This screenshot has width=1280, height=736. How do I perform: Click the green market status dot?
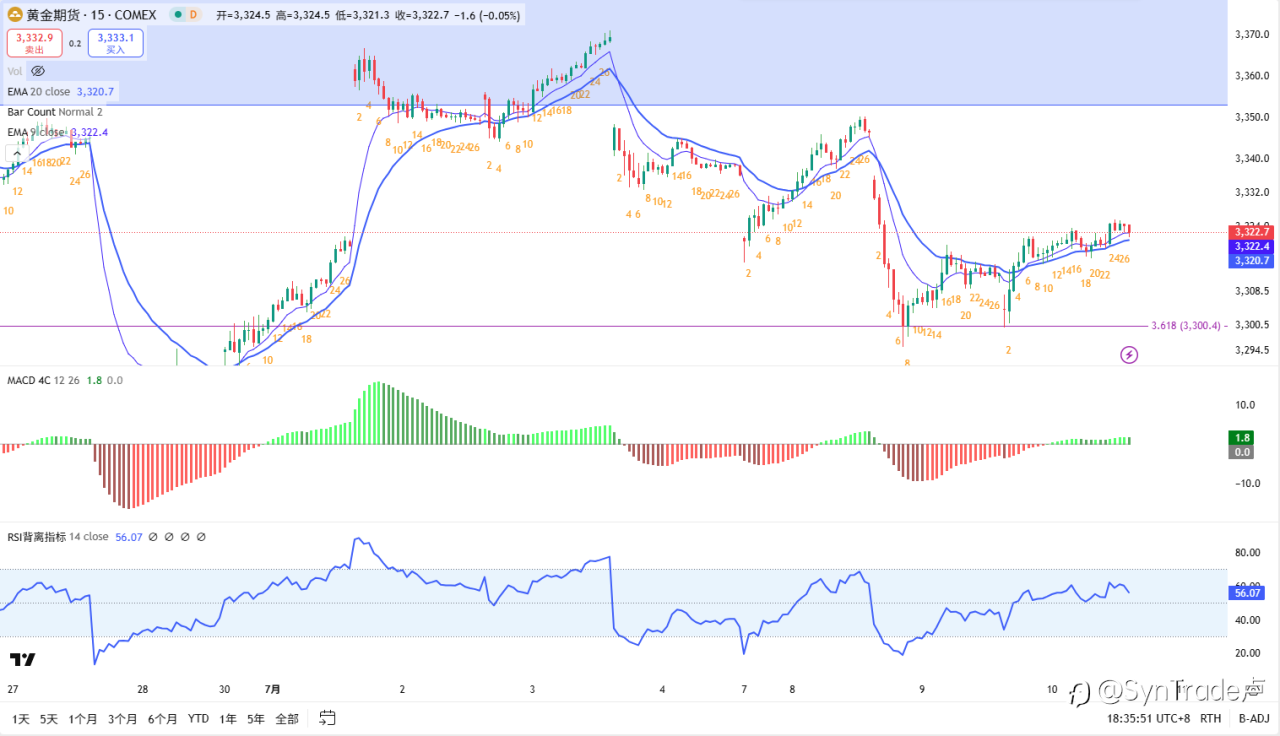point(177,15)
